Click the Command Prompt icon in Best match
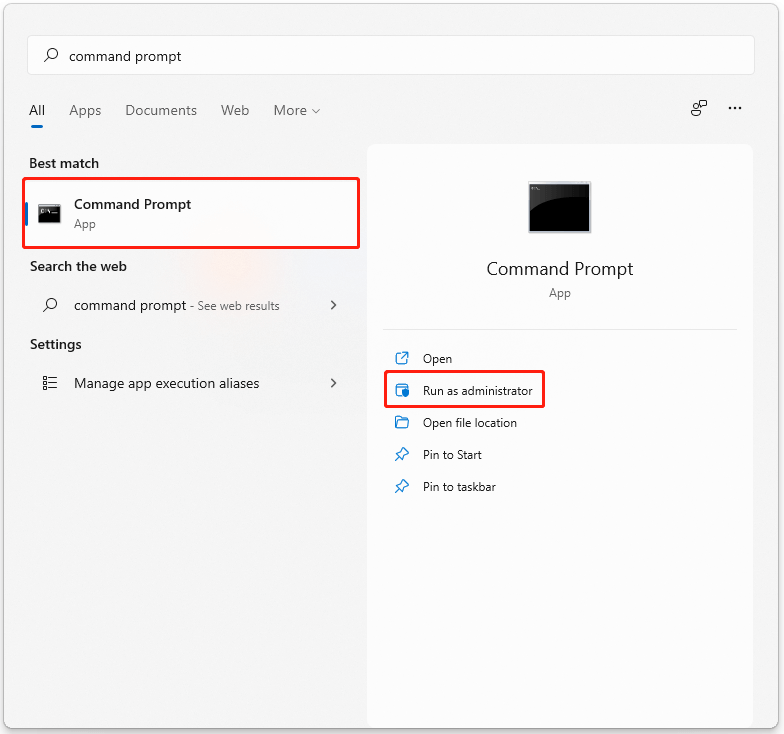The image size is (784, 734). pos(50,214)
